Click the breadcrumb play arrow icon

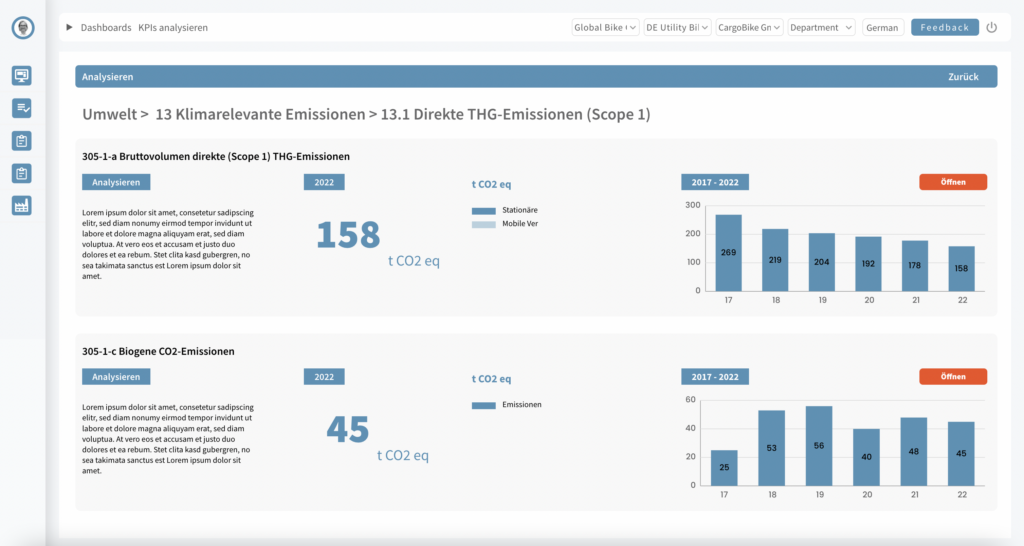(x=69, y=27)
